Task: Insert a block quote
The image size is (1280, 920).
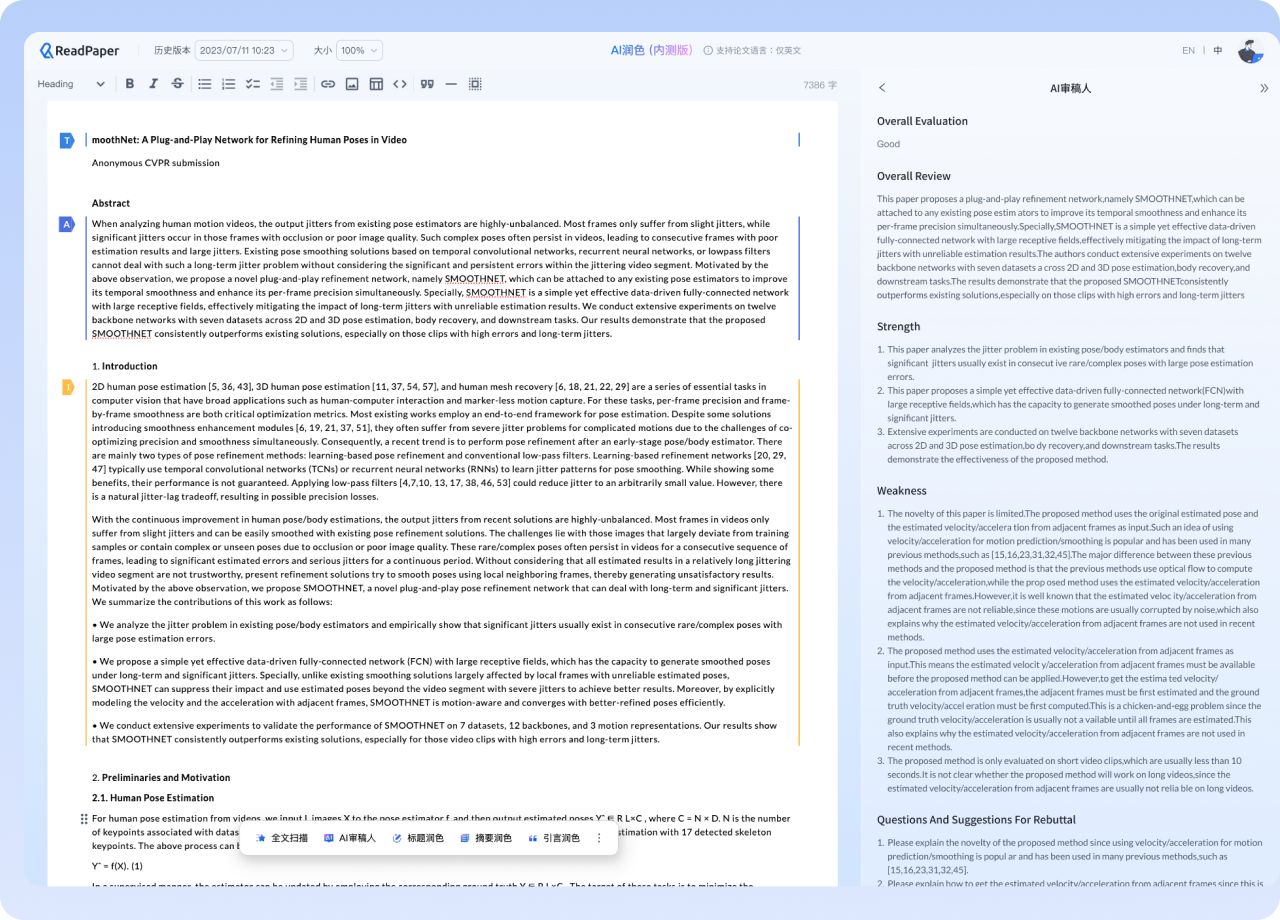Action: (427, 84)
